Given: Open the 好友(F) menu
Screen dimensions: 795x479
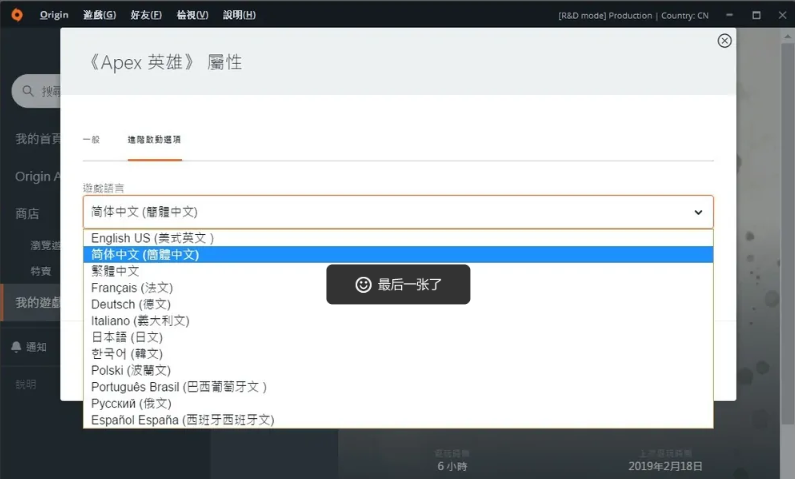Looking at the screenshot, I should [x=145, y=15].
